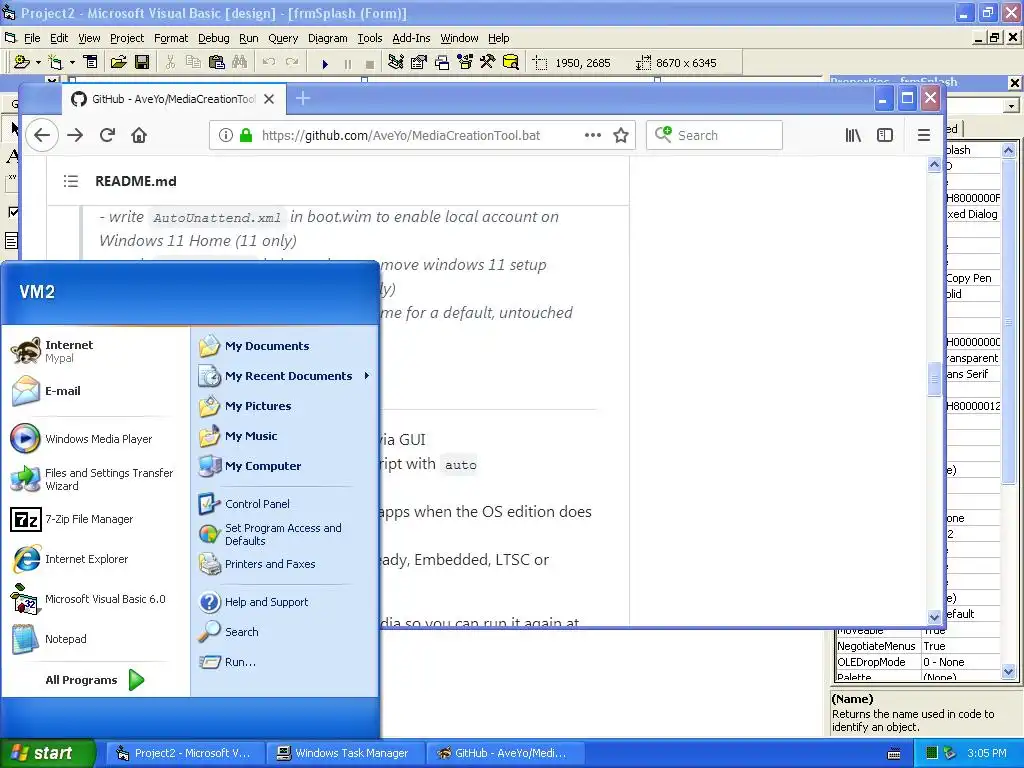The height and width of the screenshot is (768, 1024).
Task: Expand All Programs in Start menu
Action: [x=95, y=680]
